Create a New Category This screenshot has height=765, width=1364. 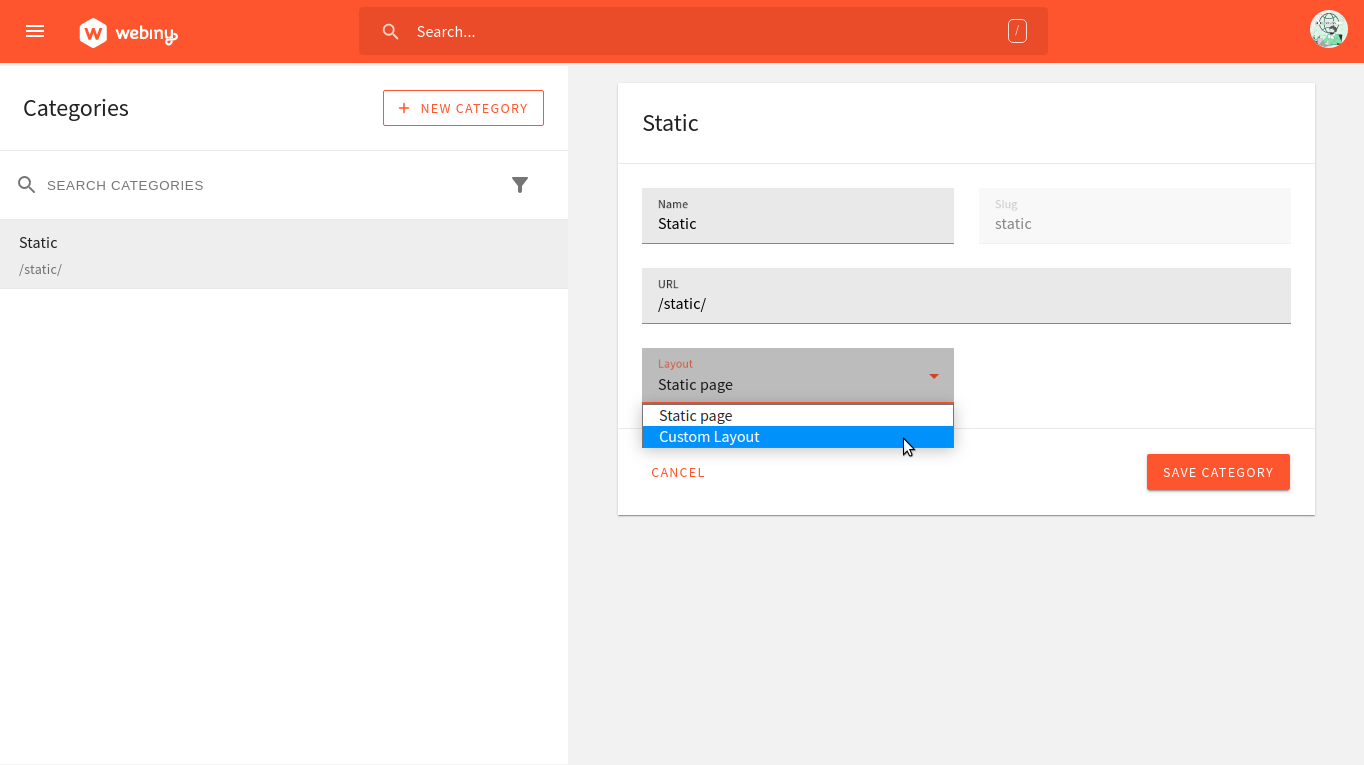463,107
